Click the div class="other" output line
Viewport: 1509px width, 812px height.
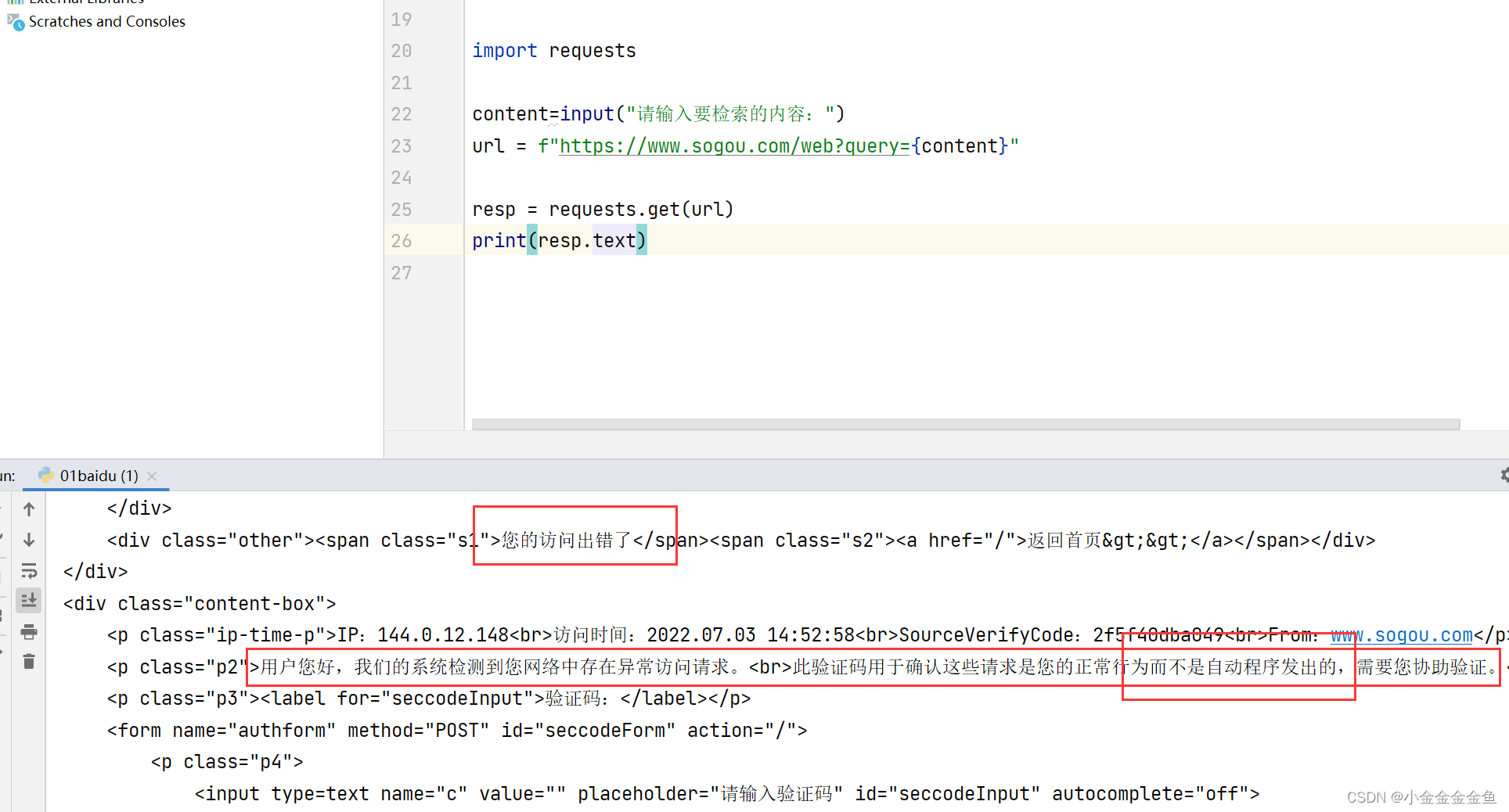point(741,541)
